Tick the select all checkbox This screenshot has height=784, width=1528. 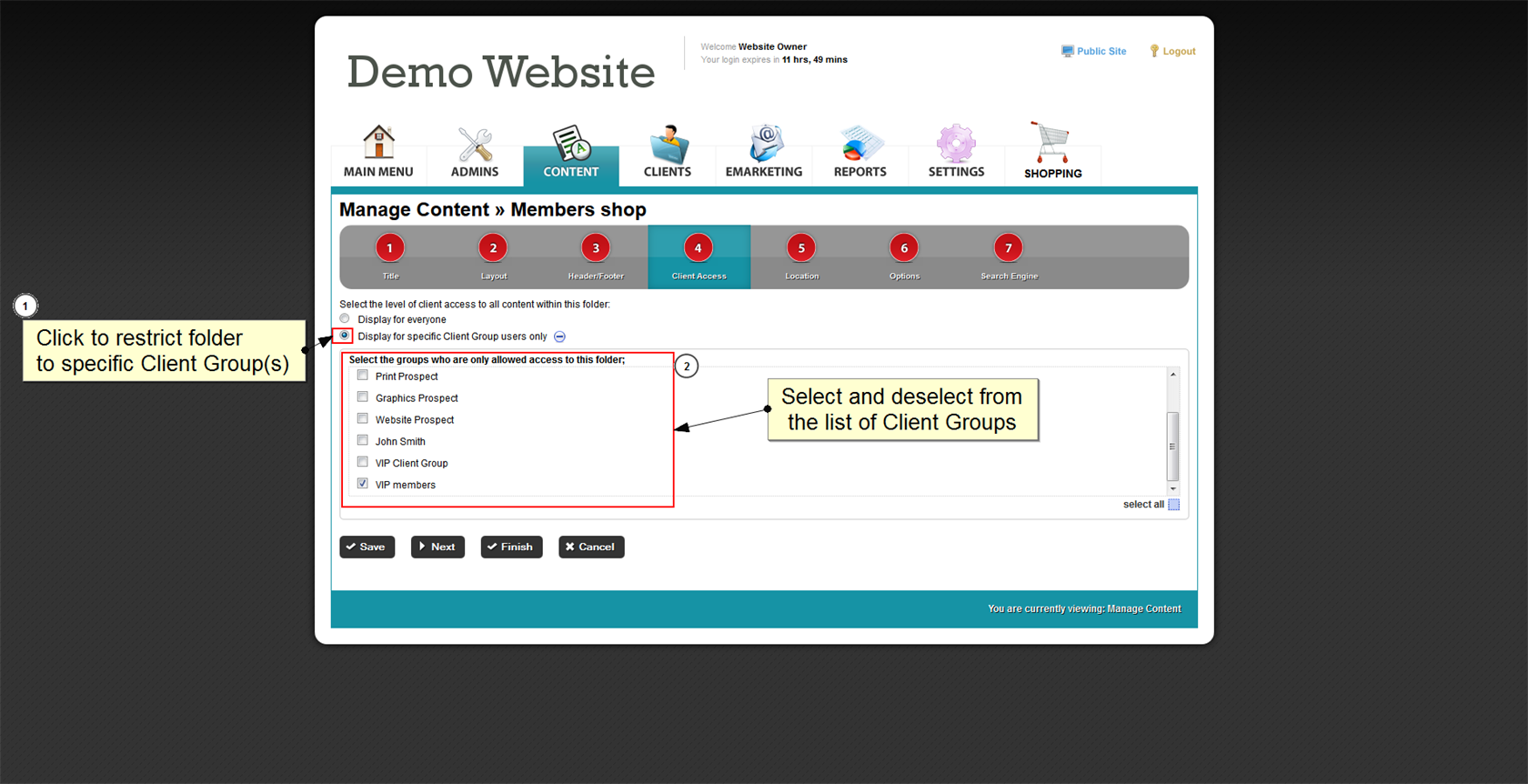tap(1173, 505)
